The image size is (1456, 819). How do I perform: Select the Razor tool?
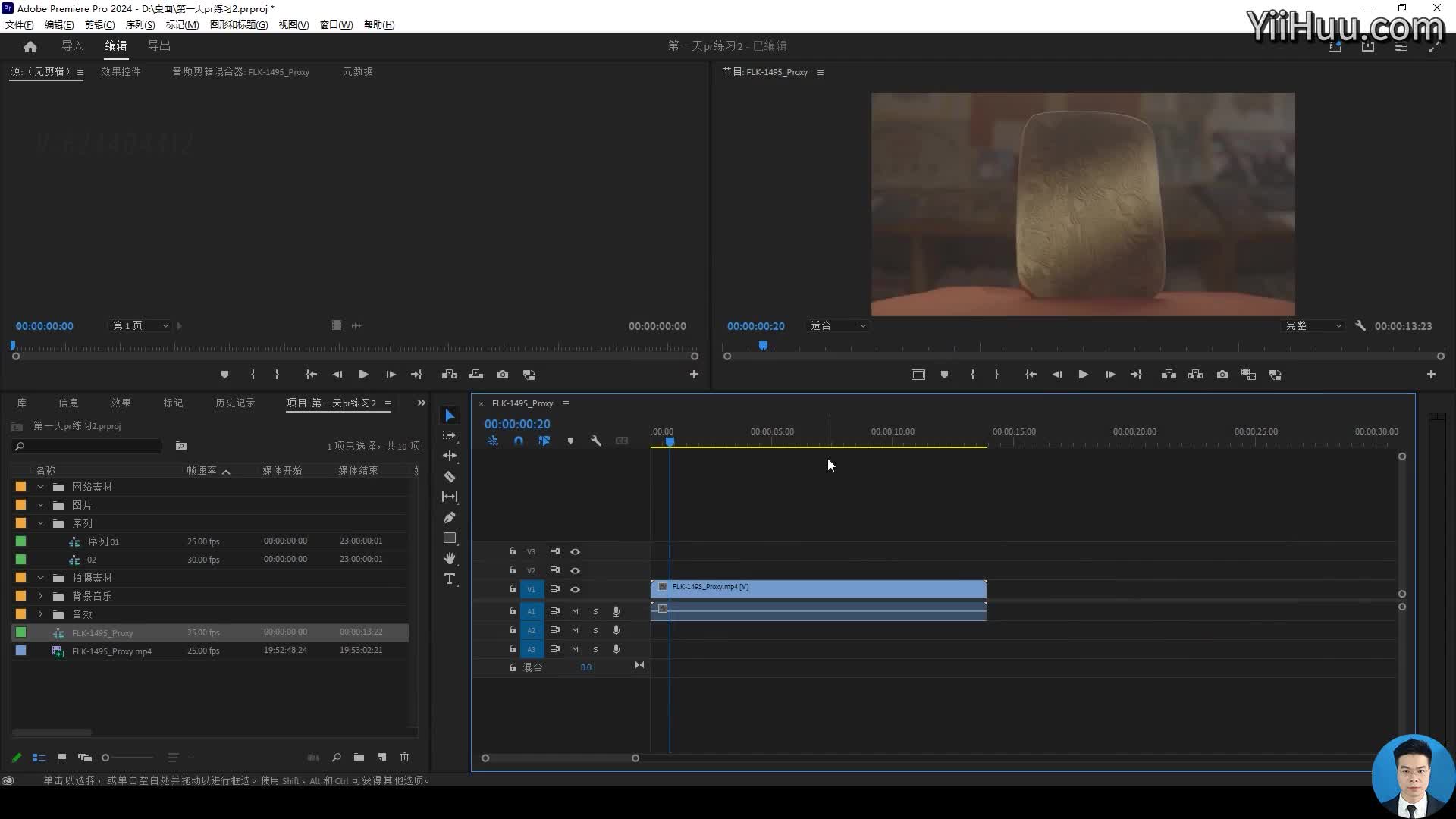pyautogui.click(x=450, y=476)
